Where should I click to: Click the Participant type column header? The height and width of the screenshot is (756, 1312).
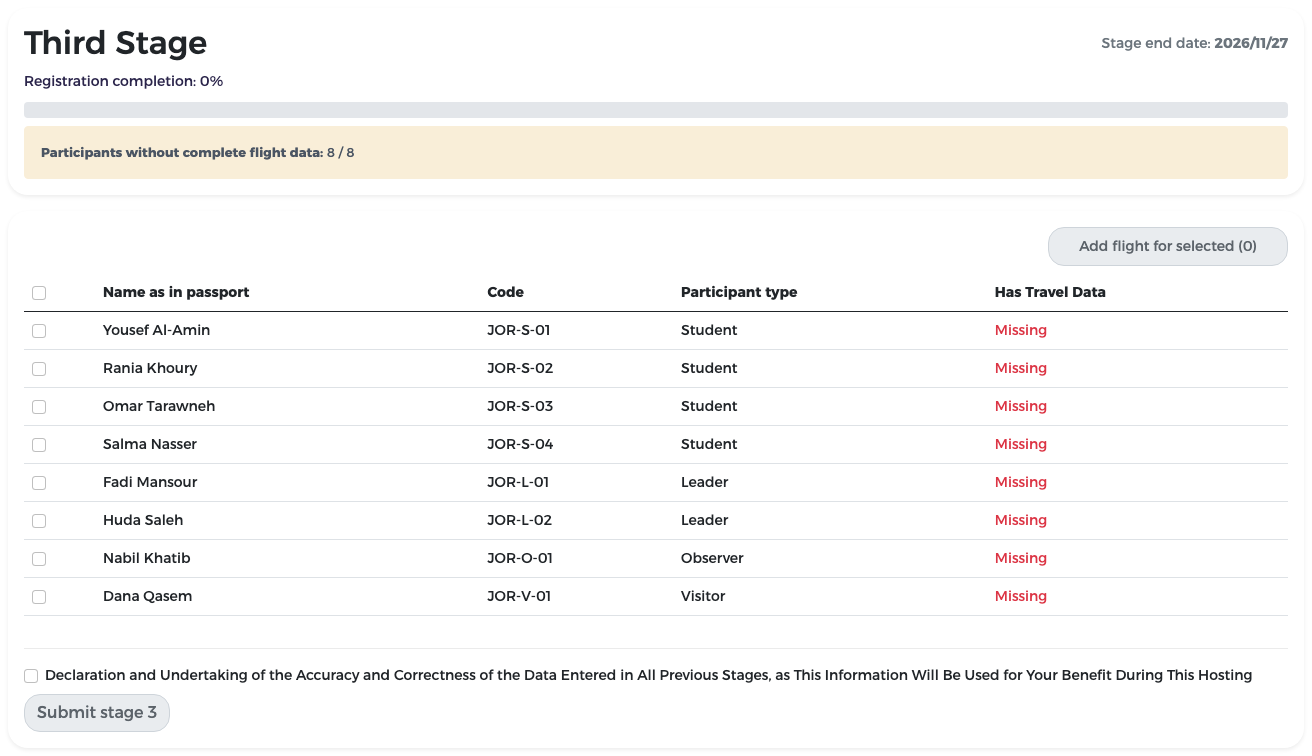click(x=739, y=292)
